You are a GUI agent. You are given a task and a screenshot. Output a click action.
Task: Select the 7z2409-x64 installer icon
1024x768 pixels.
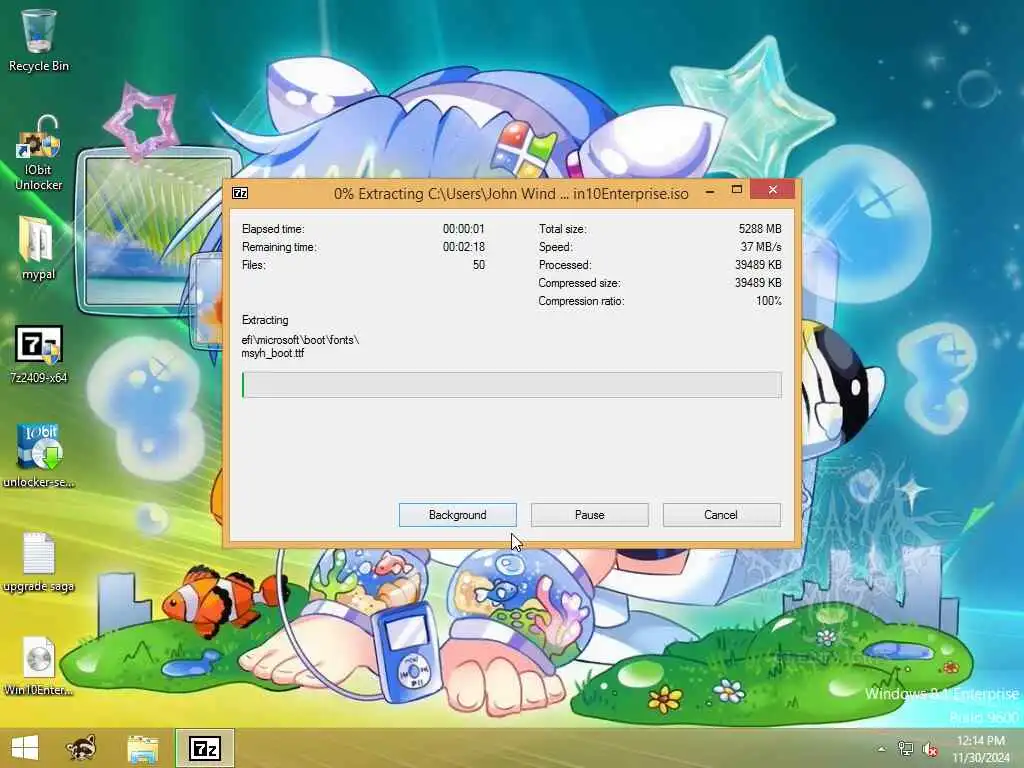coord(39,355)
